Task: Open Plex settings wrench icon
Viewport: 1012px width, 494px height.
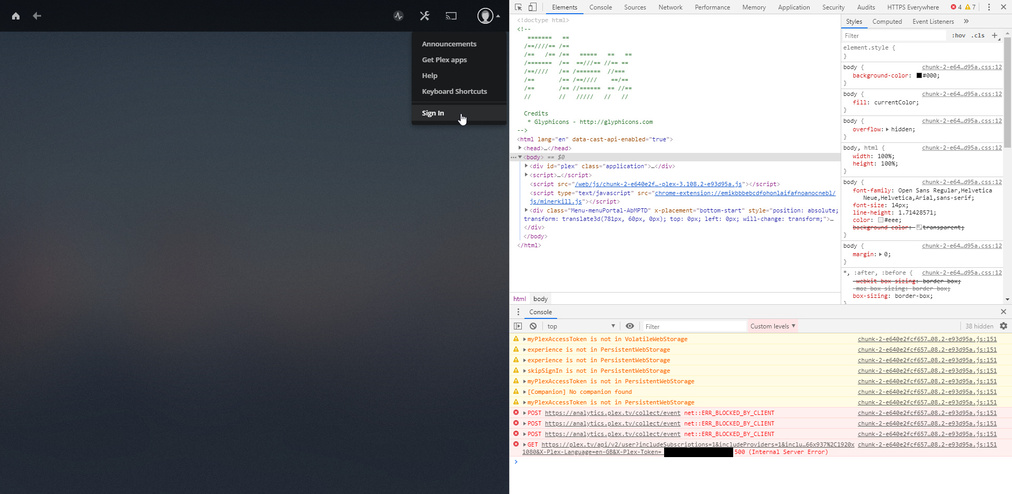Action: [424, 16]
